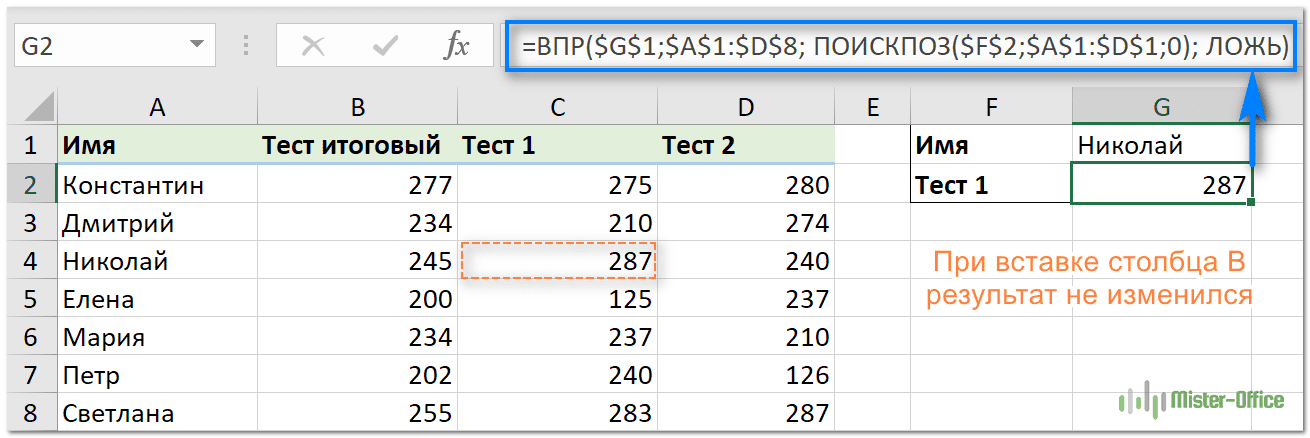Select cell G1 containing Николай
Image resolution: width=1310 pixels, height=438 pixels.
tap(1160, 146)
